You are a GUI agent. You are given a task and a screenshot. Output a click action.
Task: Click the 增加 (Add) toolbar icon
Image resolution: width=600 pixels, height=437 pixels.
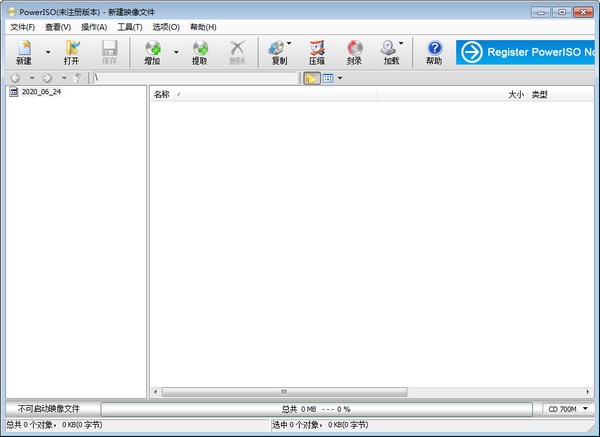tap(152, 52)
